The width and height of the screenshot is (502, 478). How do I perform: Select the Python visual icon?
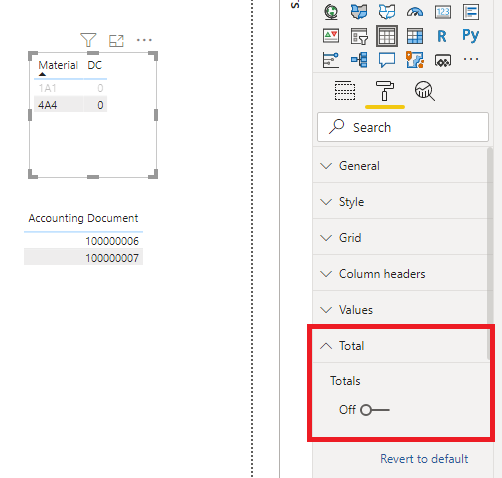[x=470, y=35]
